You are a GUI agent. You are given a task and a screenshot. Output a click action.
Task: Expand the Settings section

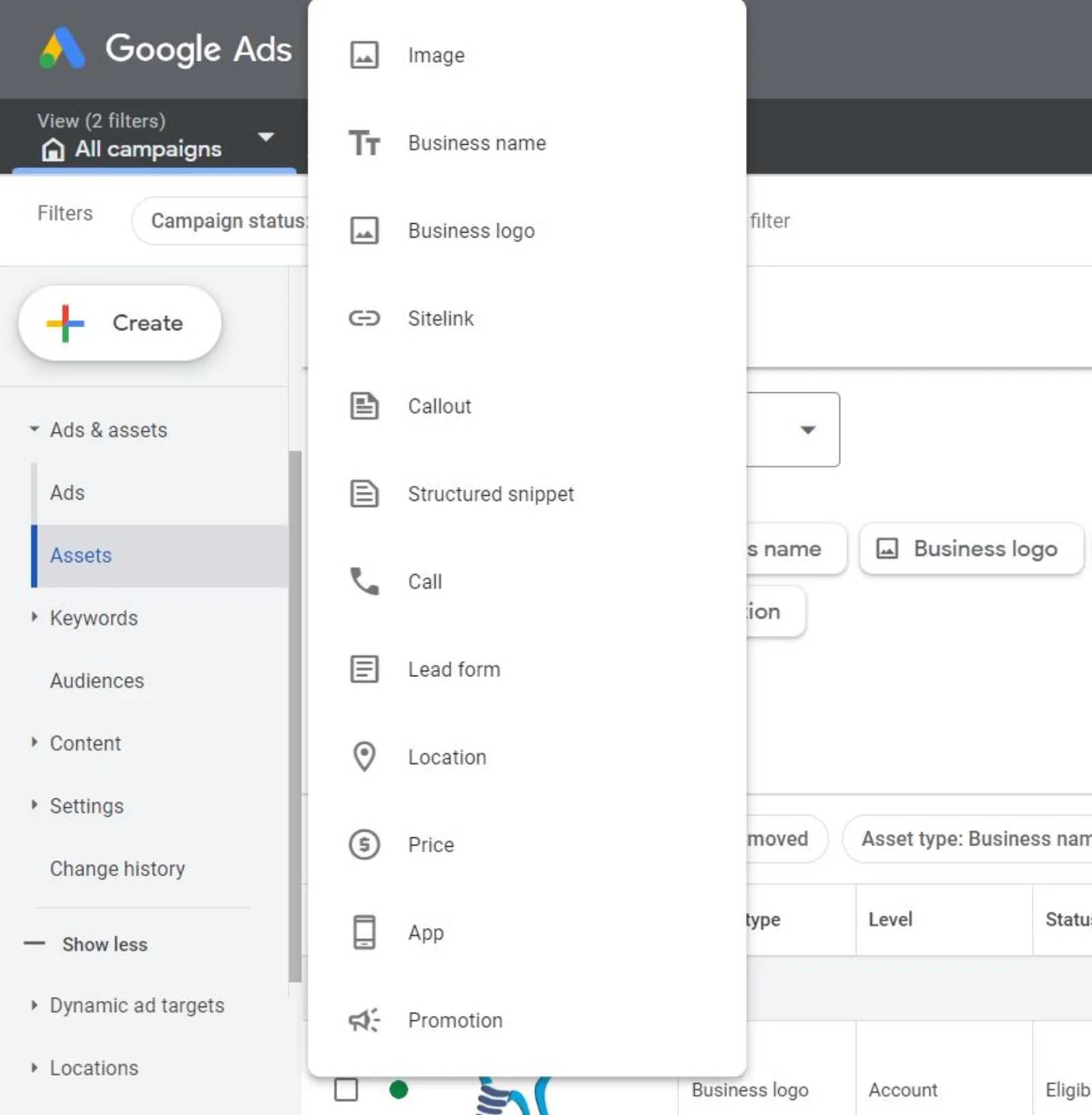34,805
